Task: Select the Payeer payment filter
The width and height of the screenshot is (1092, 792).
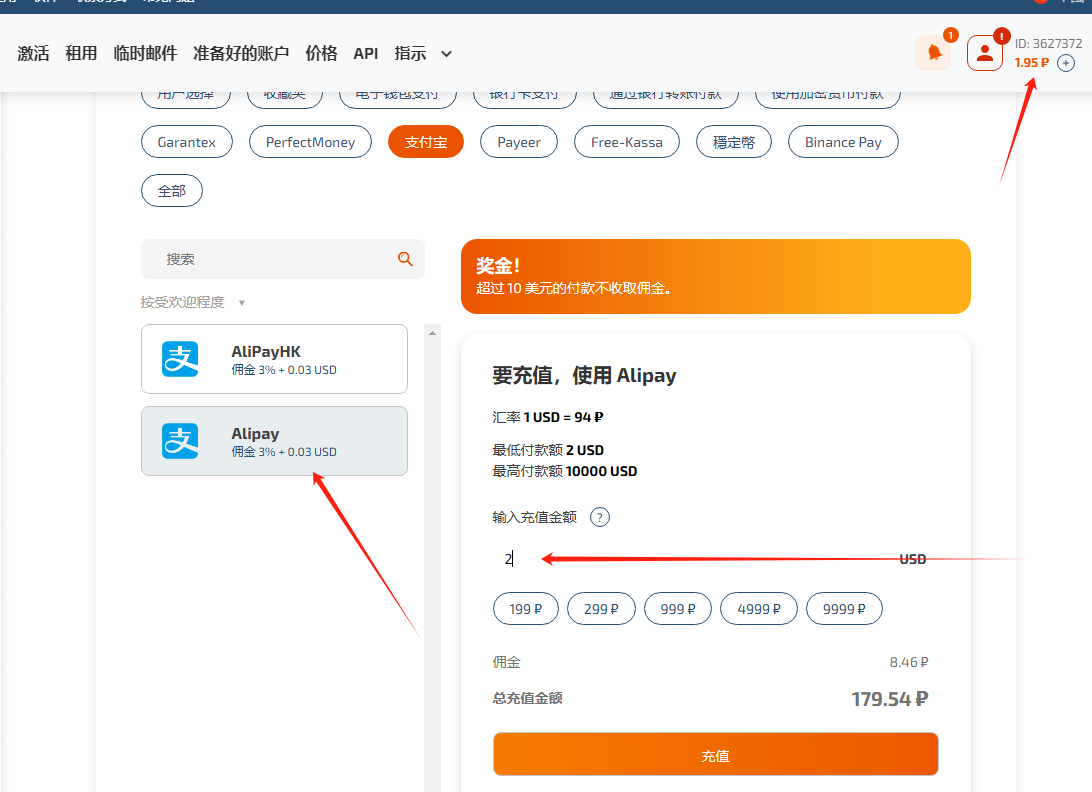Action: click(x=518, y=141)
